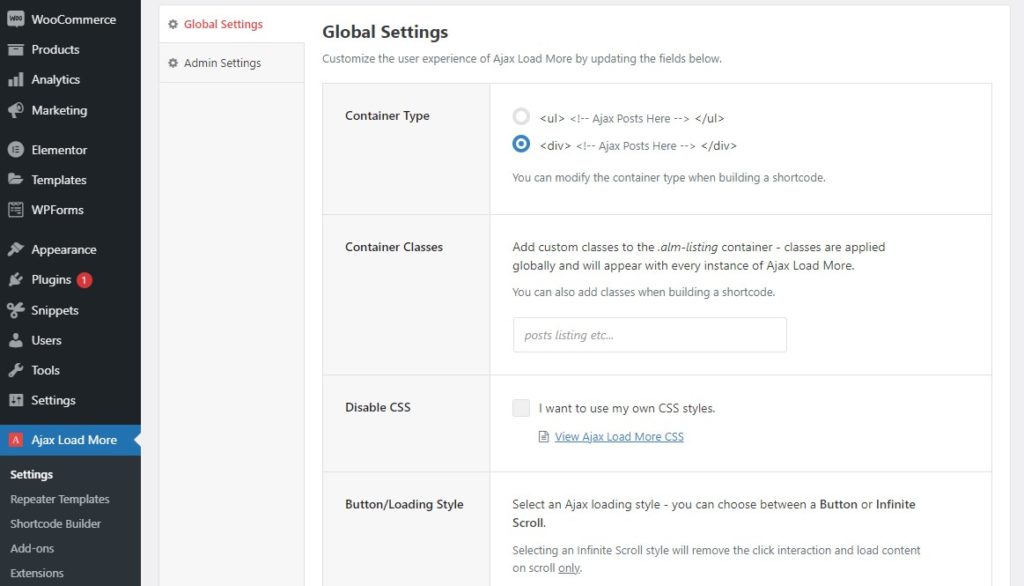Click the Container Classes text field

click(650, 335)
